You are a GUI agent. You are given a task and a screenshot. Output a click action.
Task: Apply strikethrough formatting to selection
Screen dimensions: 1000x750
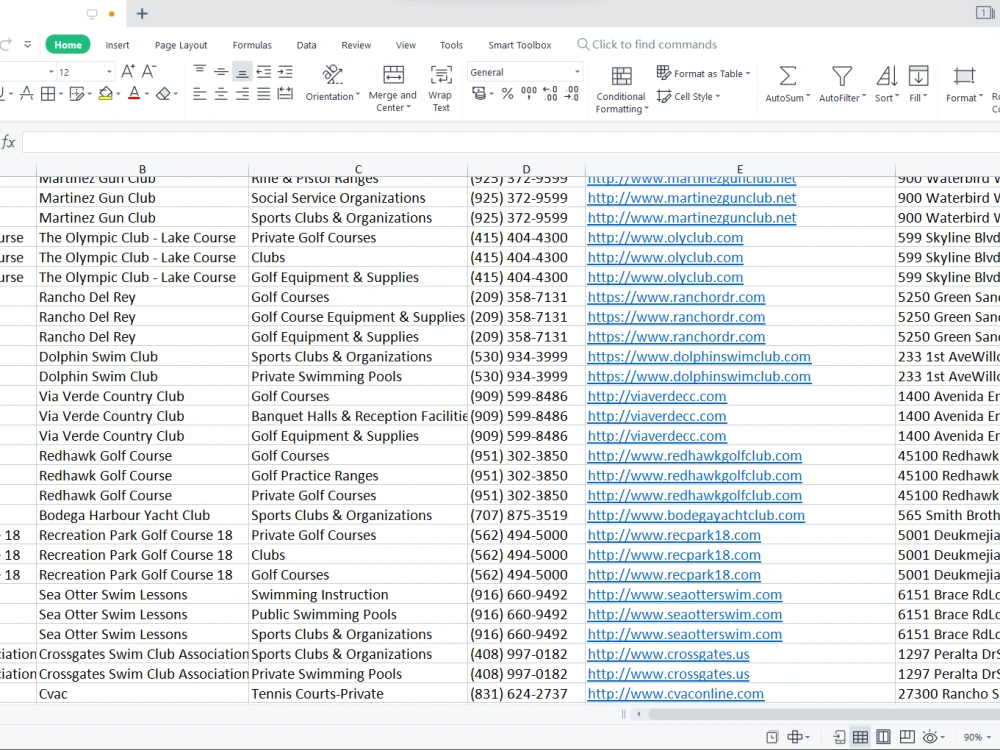click(x=27, y=94)
